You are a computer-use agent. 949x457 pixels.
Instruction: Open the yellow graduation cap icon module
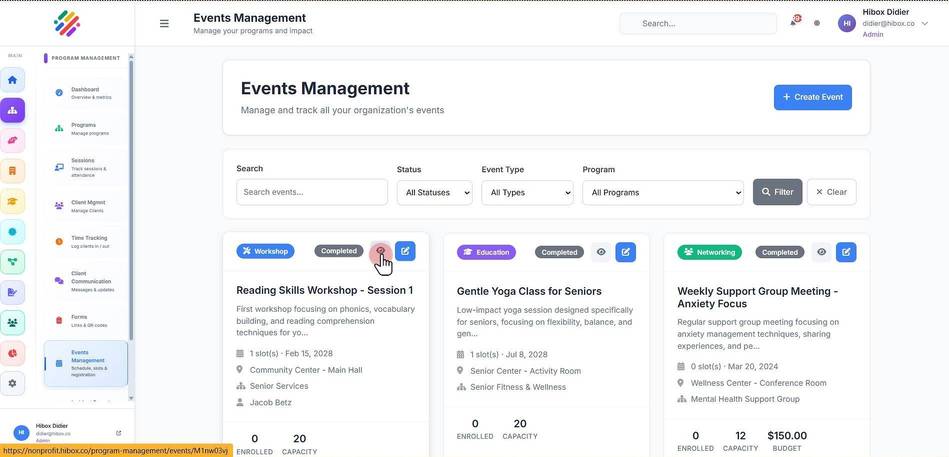[x=12, y=201]
